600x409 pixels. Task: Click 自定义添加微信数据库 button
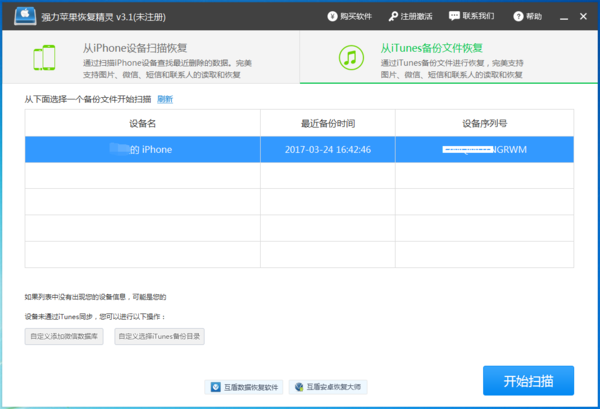64,336
